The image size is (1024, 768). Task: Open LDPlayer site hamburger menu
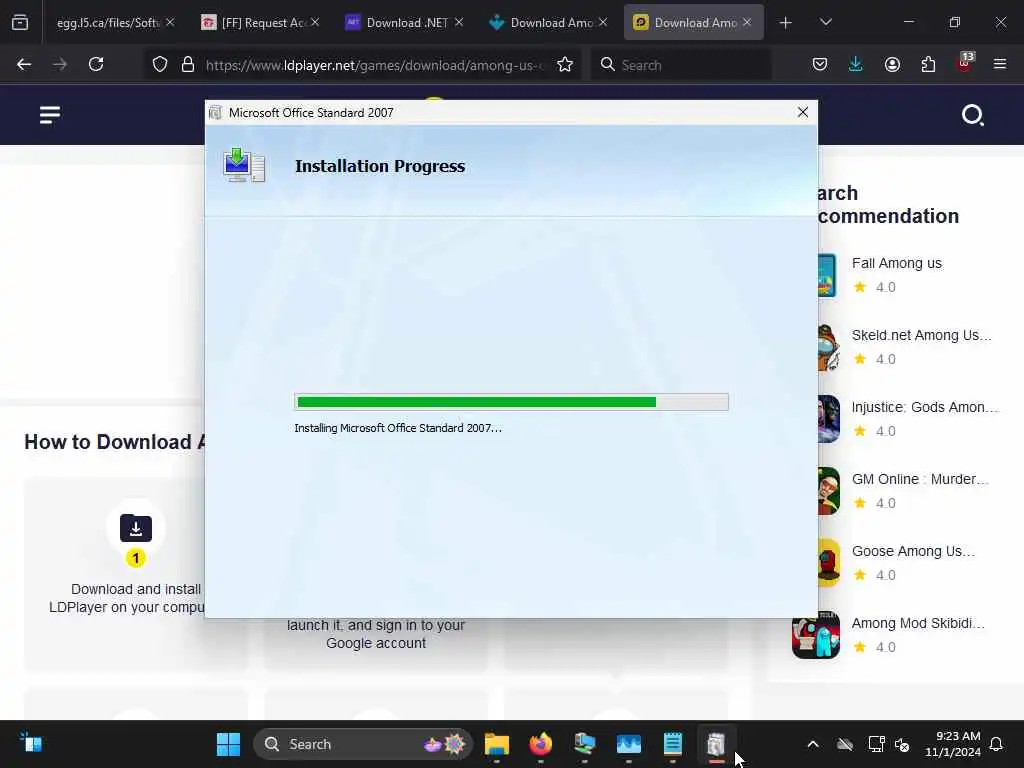pos(50,115)
